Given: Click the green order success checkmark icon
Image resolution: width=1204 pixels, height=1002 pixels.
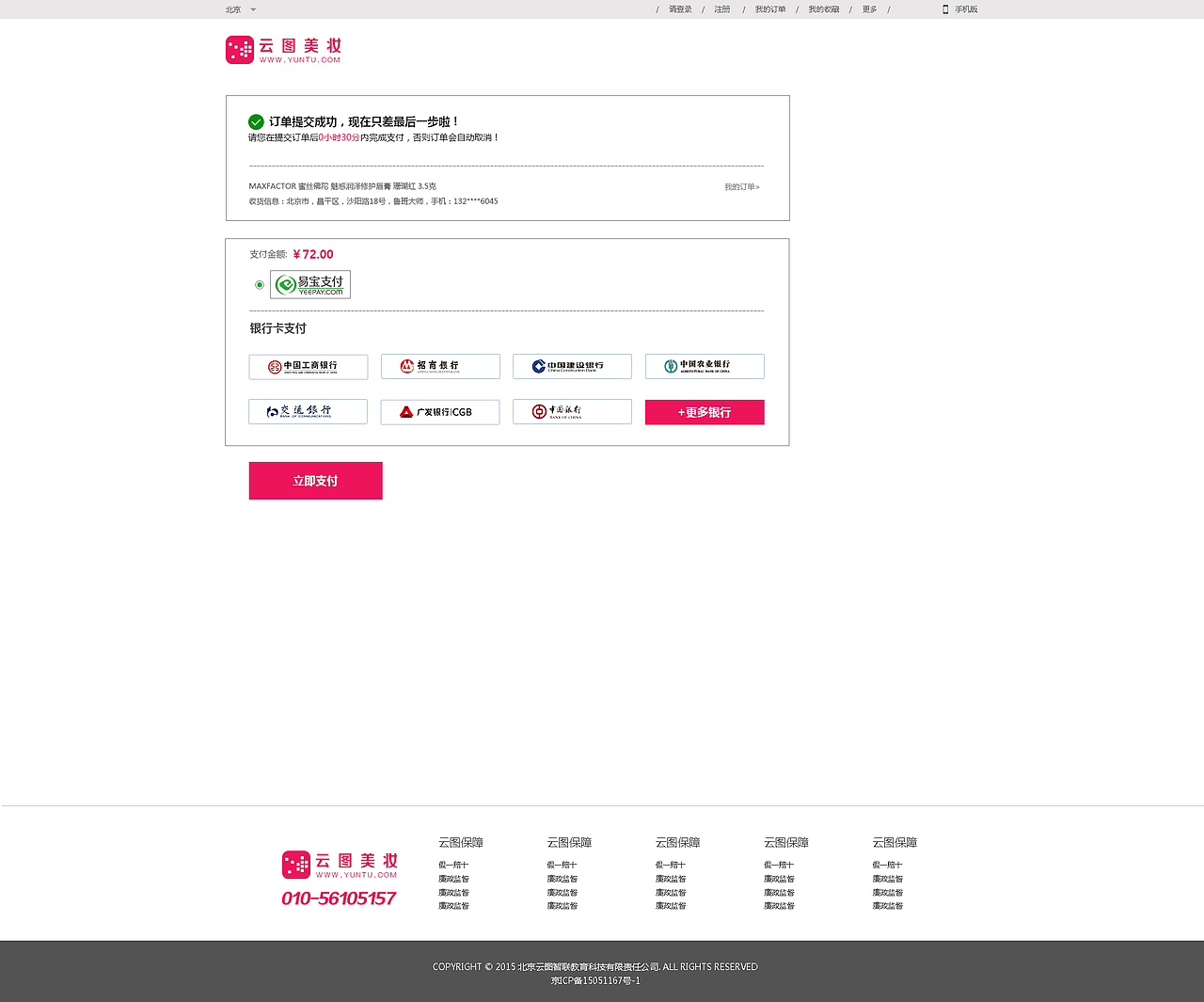Looking at the screenshot, I should [x=256, y=121].
